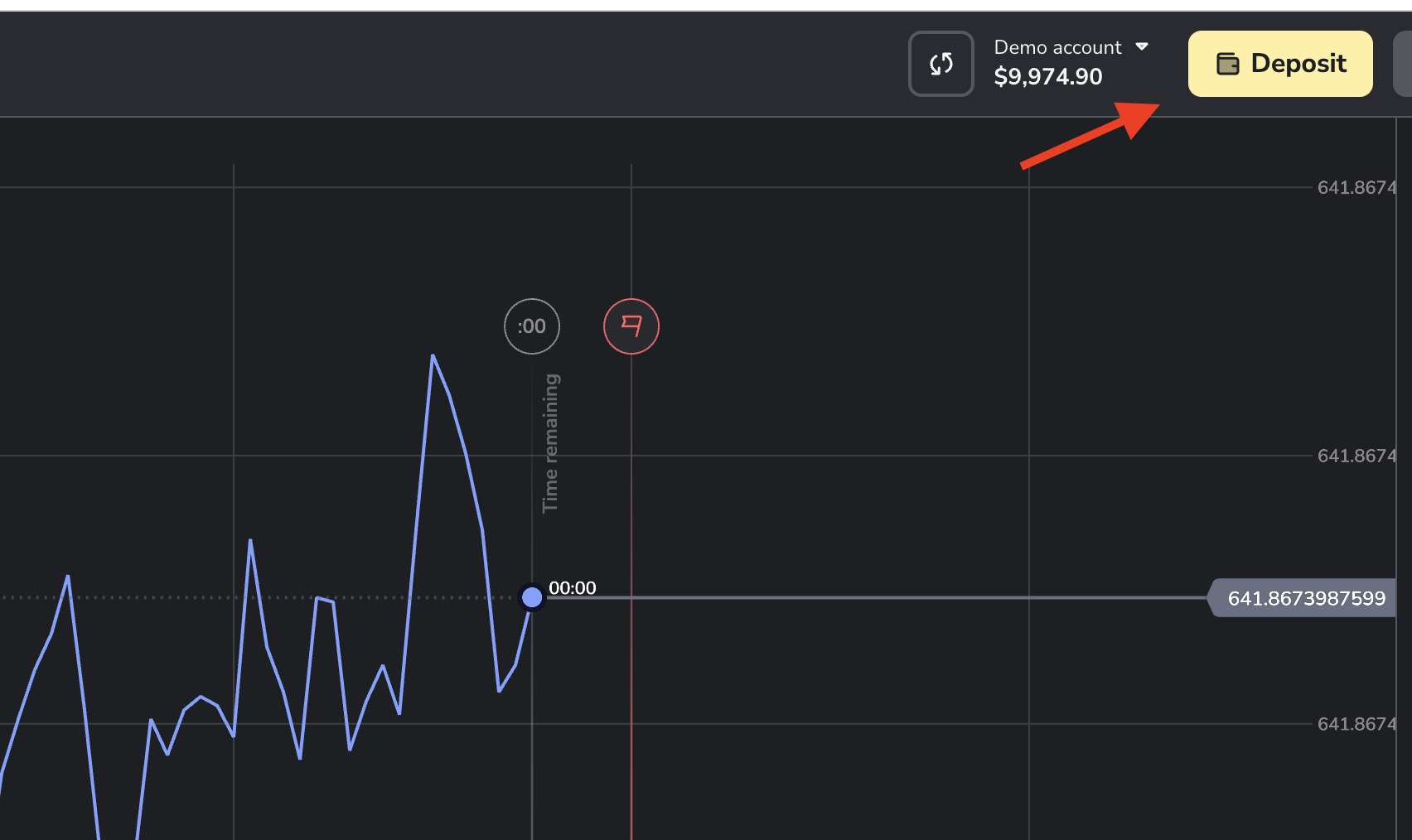Click the 641.8673987599 price tag
Viewport: 1412px width, 840px height.
pyautogui.click(x=1303, y=598)
